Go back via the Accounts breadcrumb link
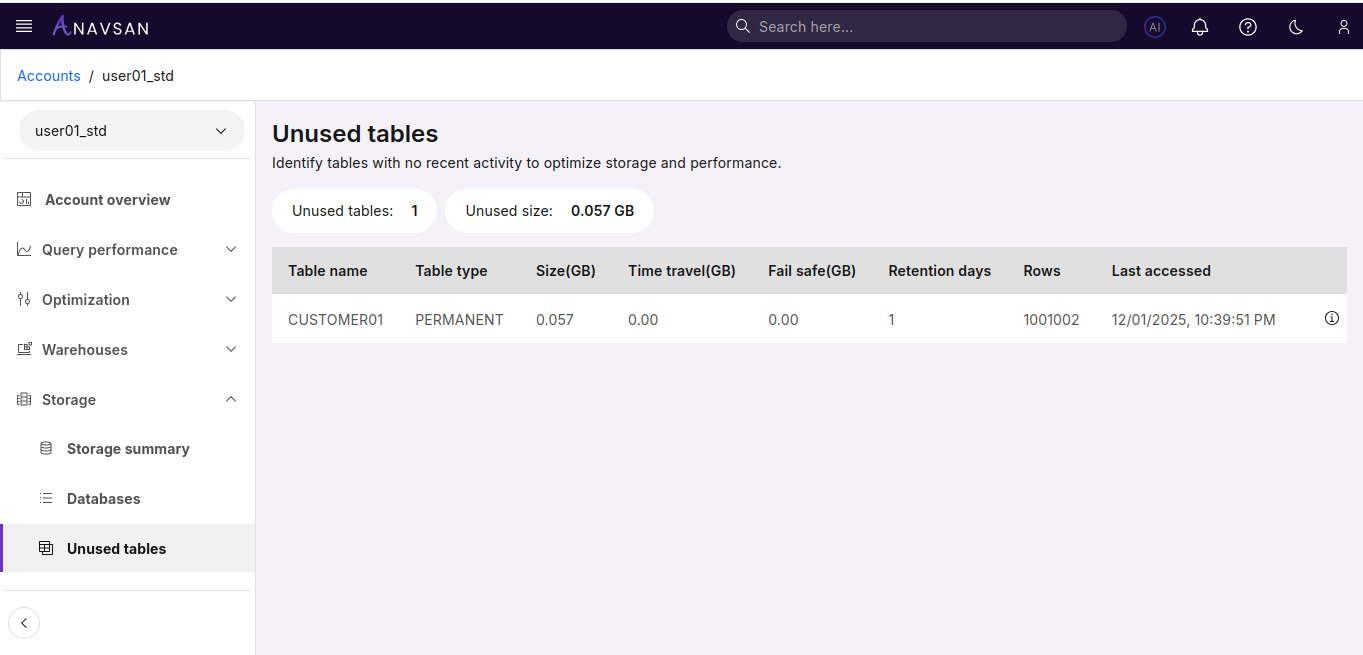 48,75
